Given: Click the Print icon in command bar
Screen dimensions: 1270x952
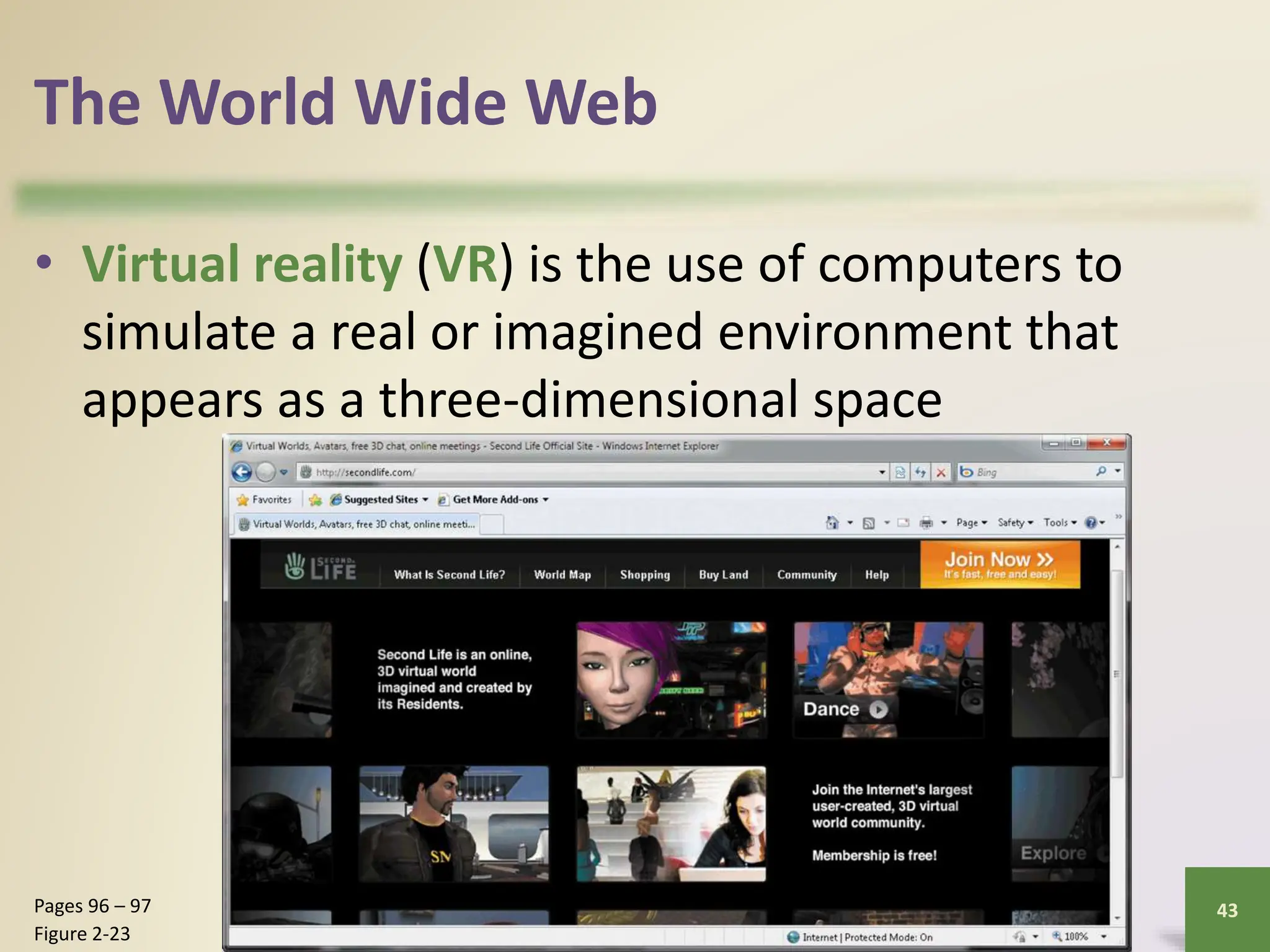Looking at the screenshot, I should coord(926,523).
